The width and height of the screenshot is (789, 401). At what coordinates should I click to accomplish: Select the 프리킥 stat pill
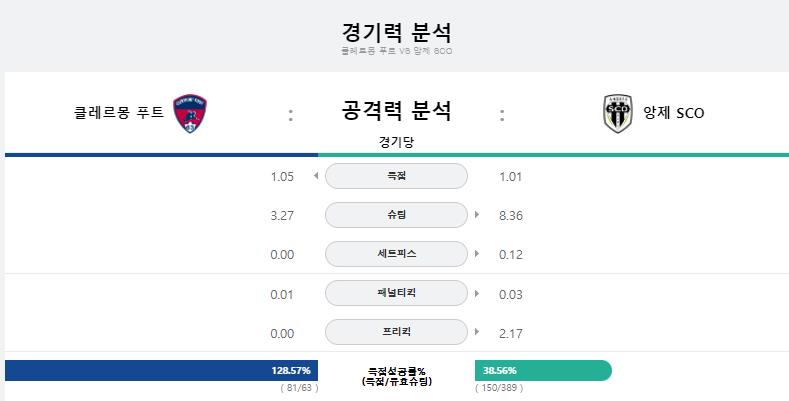[x=396, y=332]
